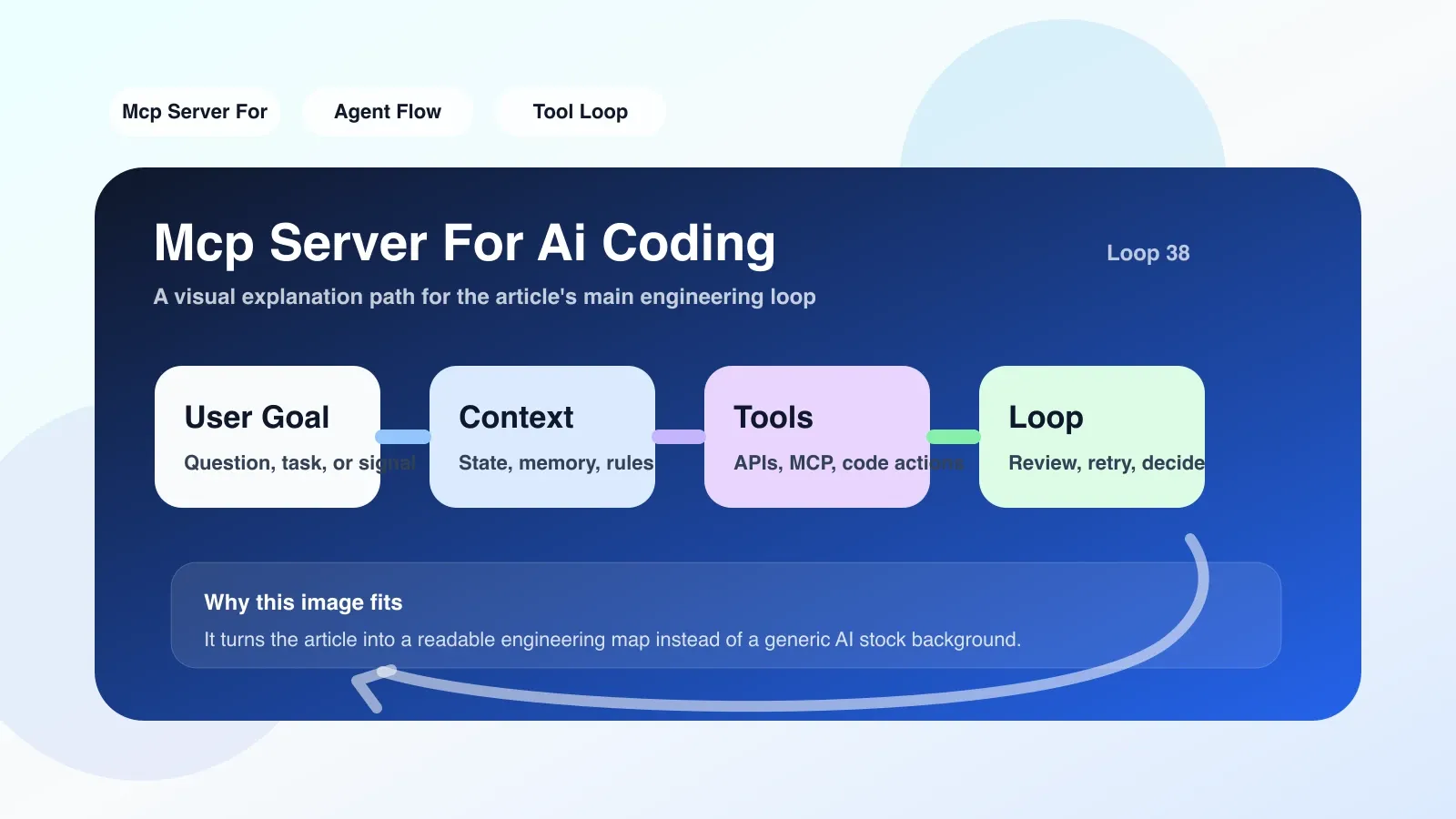Select the User Goal card
Image resolution: width=1456 pixels, height=819 pixels.
click(268, 437)
